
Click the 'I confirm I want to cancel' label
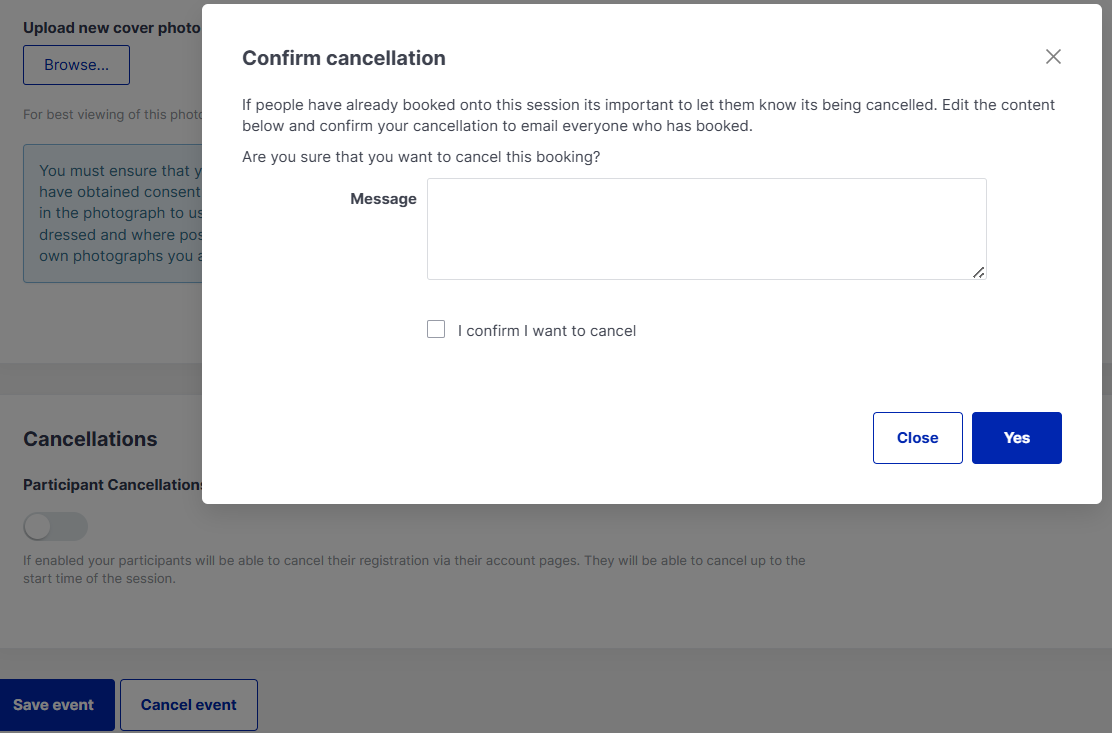tap(547, 331)
